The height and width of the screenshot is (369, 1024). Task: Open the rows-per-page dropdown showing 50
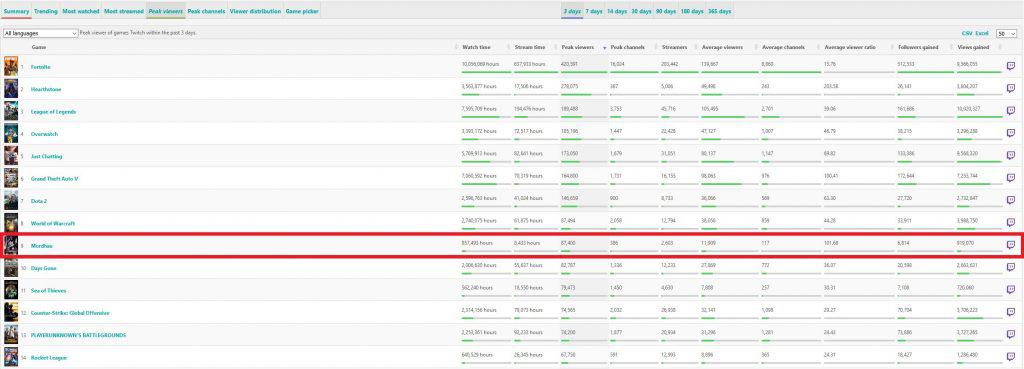(x=1006, y=33)
